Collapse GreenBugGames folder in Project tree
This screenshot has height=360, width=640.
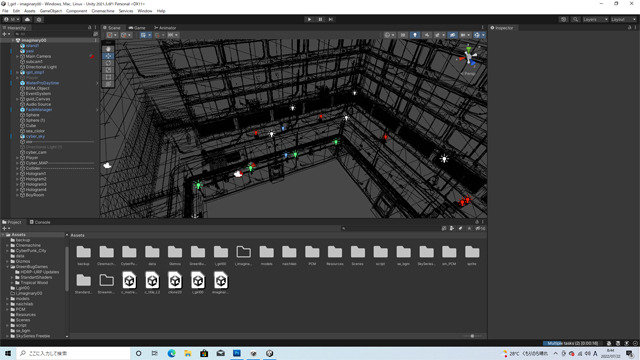pos(7,267)
